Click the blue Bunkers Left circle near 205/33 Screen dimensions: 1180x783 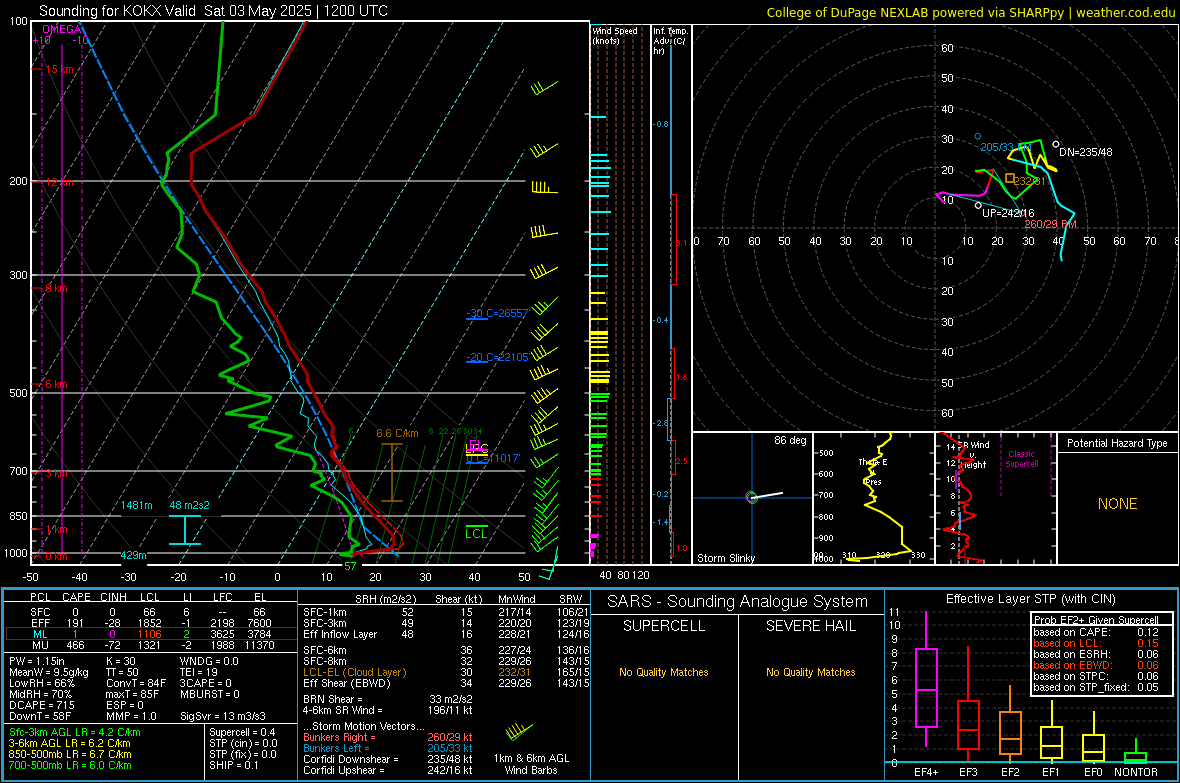[978, 136]
